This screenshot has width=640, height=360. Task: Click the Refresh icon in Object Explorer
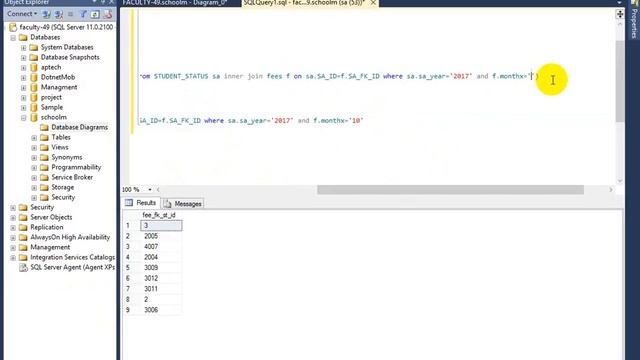pyautogui.click(x=95, y=14)
